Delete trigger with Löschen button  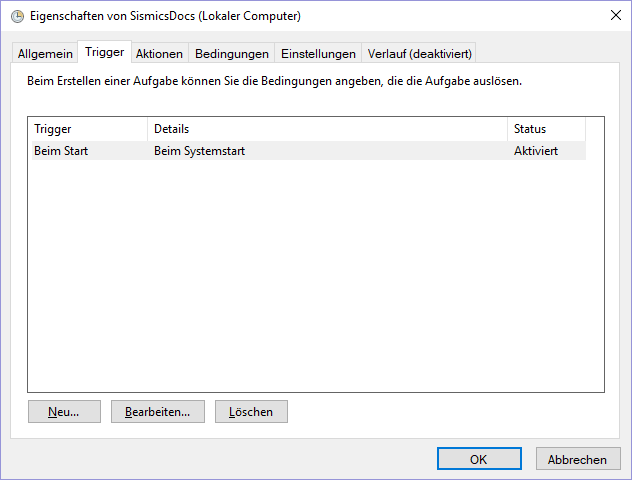point(251,411)
